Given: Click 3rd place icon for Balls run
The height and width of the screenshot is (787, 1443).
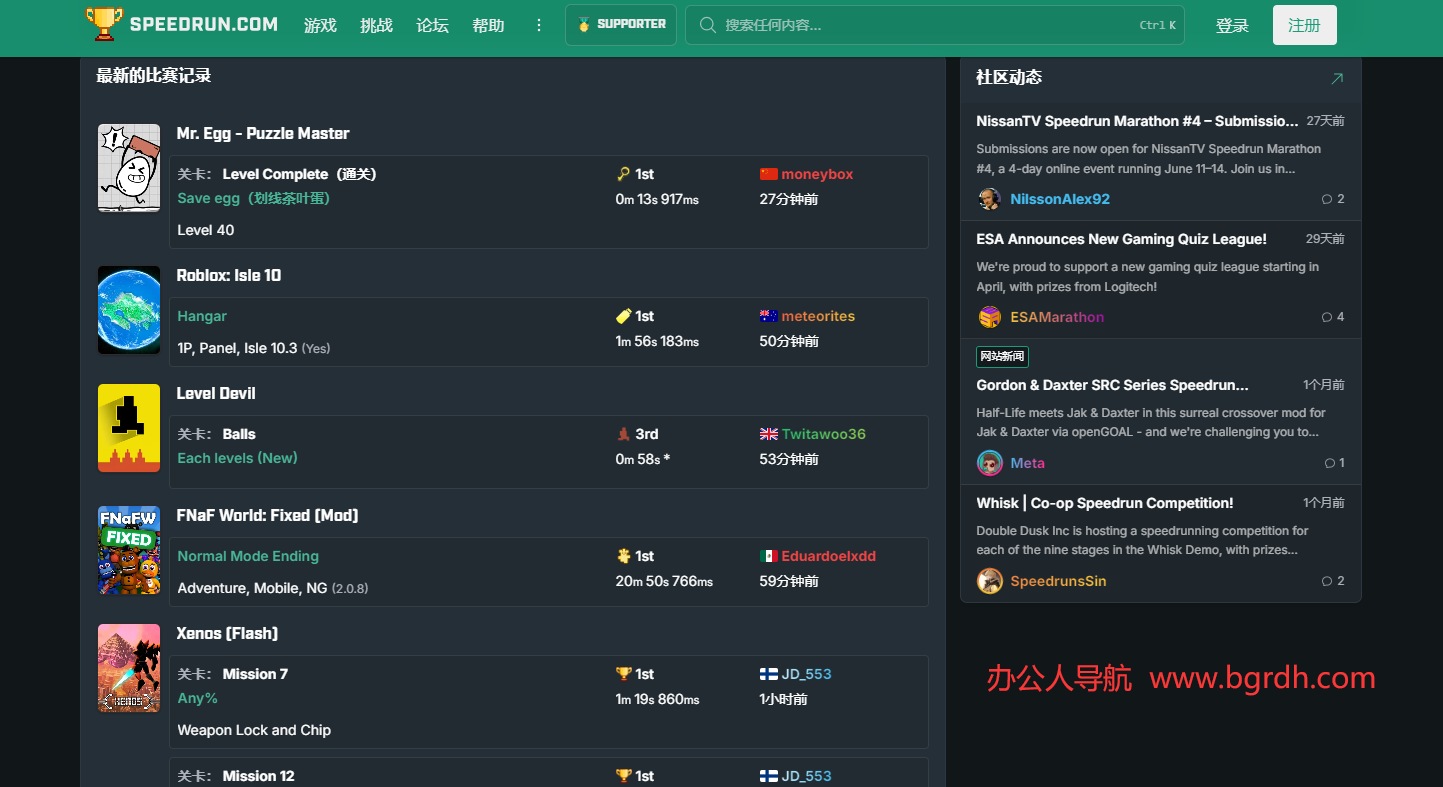Looking at the screenshot, I should (x=623, y=434).
